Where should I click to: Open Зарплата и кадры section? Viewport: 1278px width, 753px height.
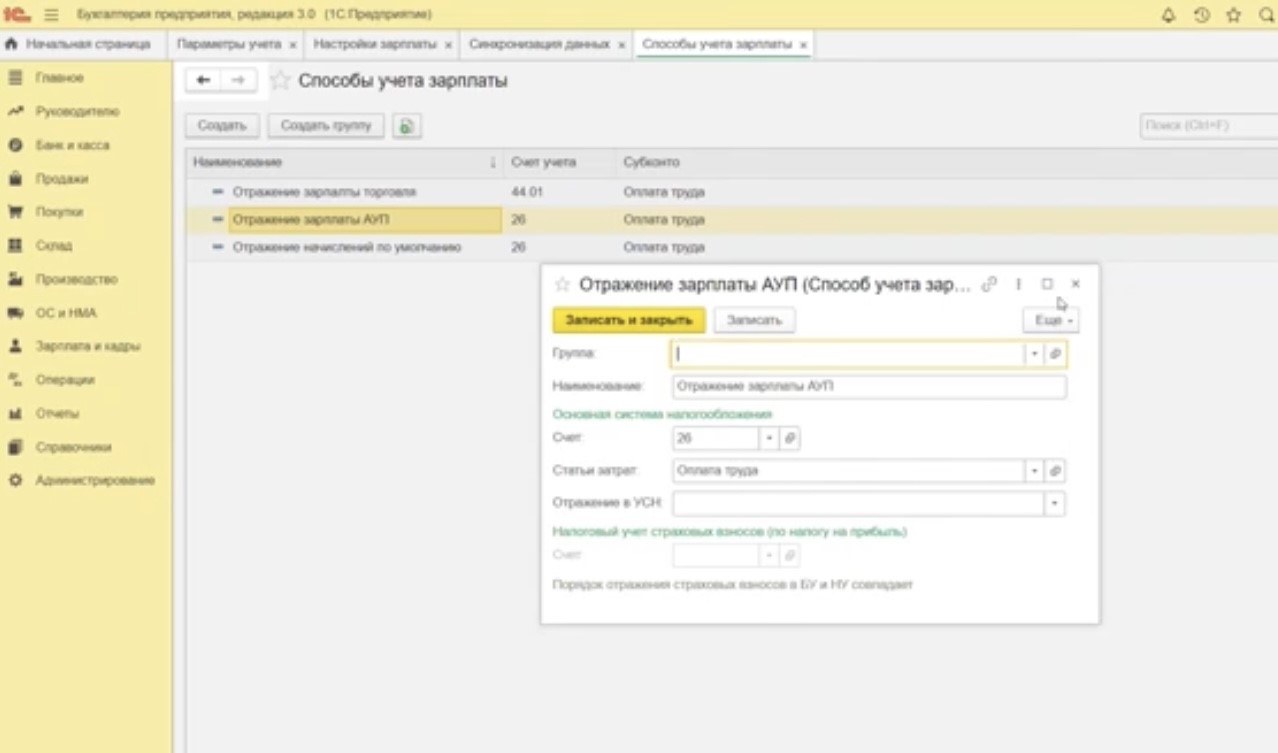[x=88, y=346]
